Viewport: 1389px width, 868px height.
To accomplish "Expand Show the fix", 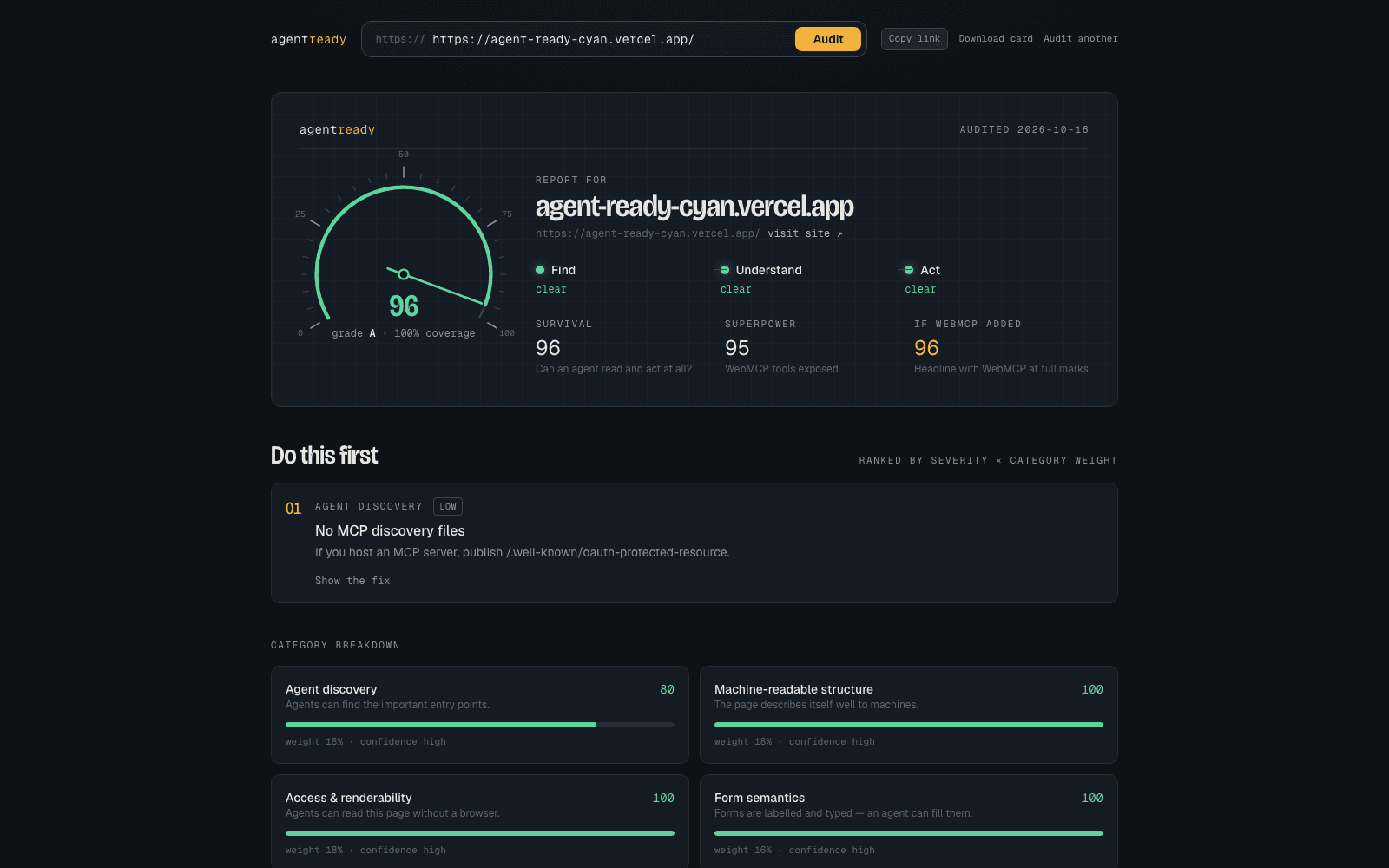I will [352, 581].
